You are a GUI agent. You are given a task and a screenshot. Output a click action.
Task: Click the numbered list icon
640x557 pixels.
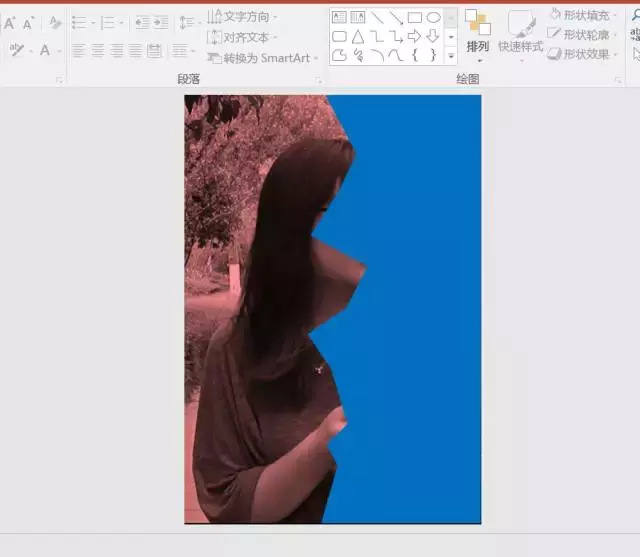pos(108,22)
